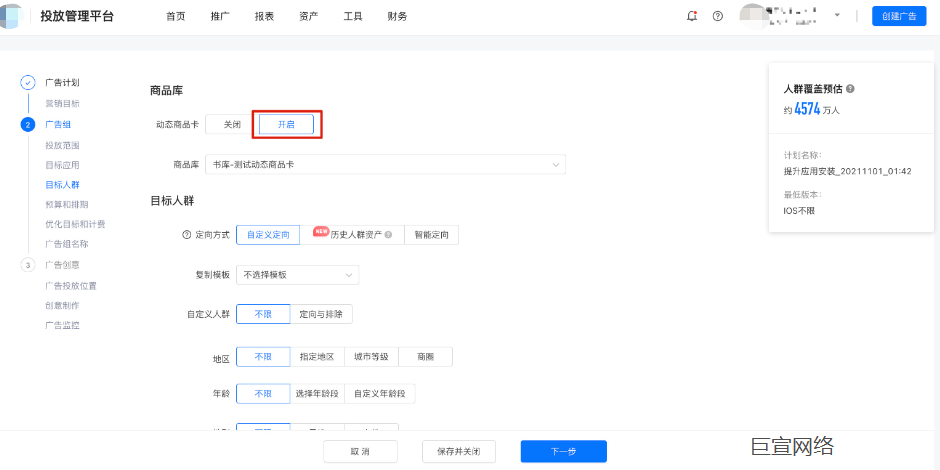The image size is (940, 470).
Task: Jump to 投放范围 in sidebar
Action: (x=62, y=145)
